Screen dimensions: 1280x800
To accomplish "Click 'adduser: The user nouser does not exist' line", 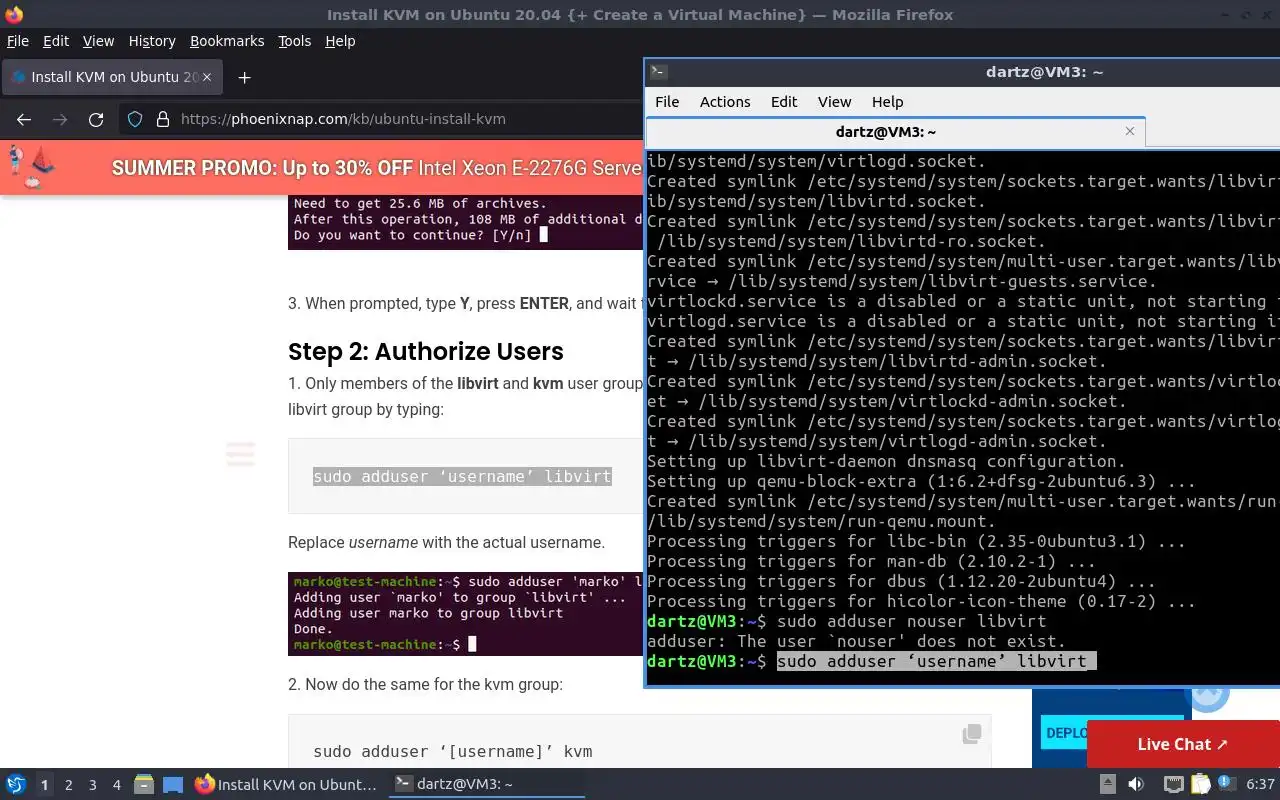I will [856, 641].
